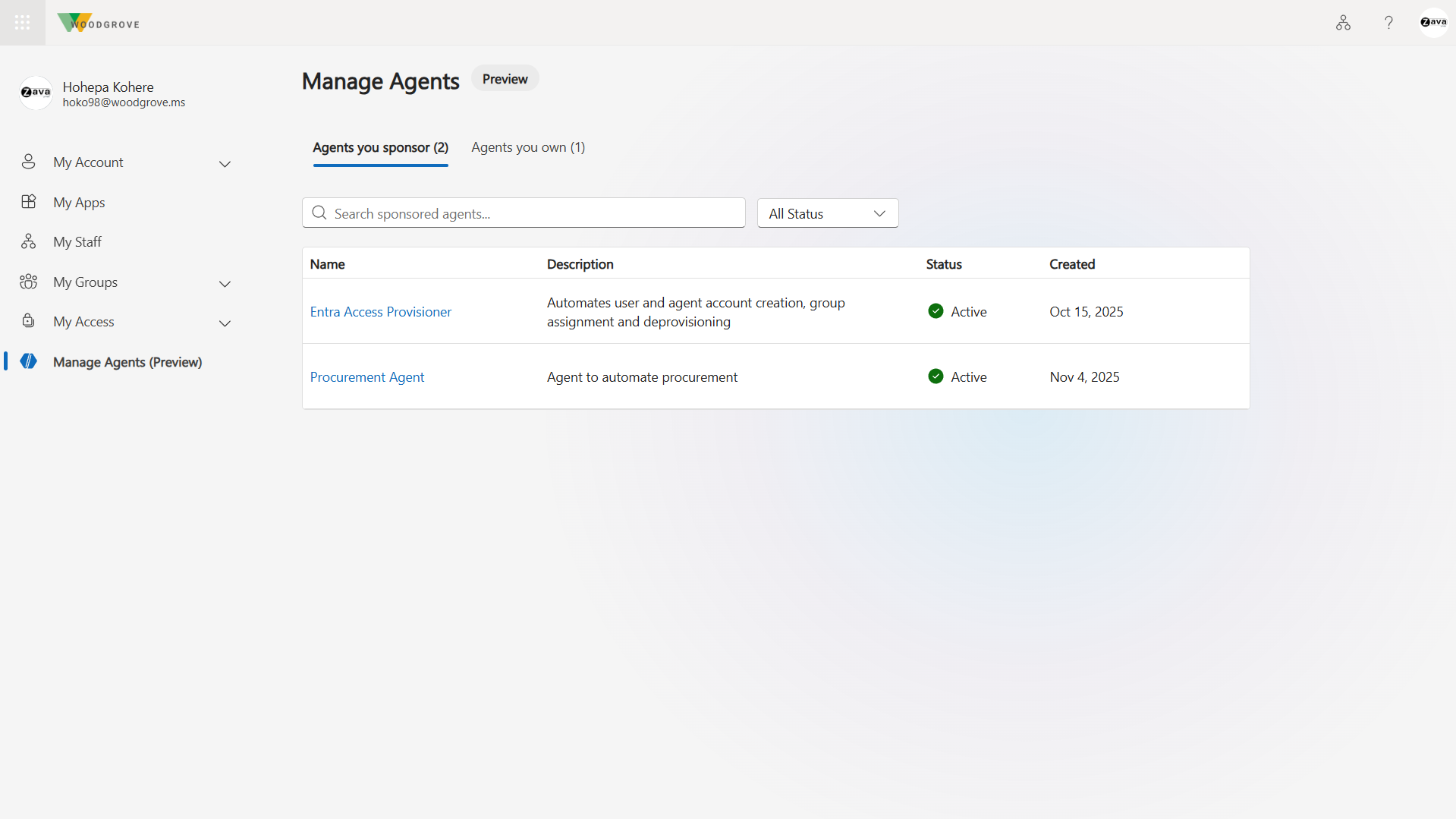Screen dimensions: 1456x819
Task: Open the Procurement Agent details
Action: [x=366, y=376]
